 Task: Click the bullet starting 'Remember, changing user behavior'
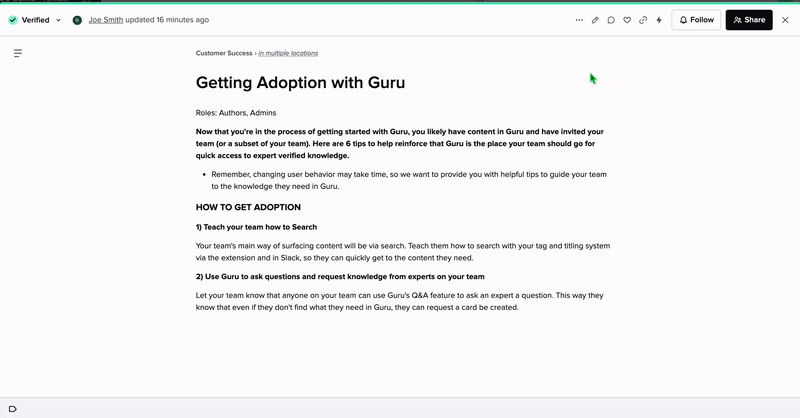click(x=409, y=180)
